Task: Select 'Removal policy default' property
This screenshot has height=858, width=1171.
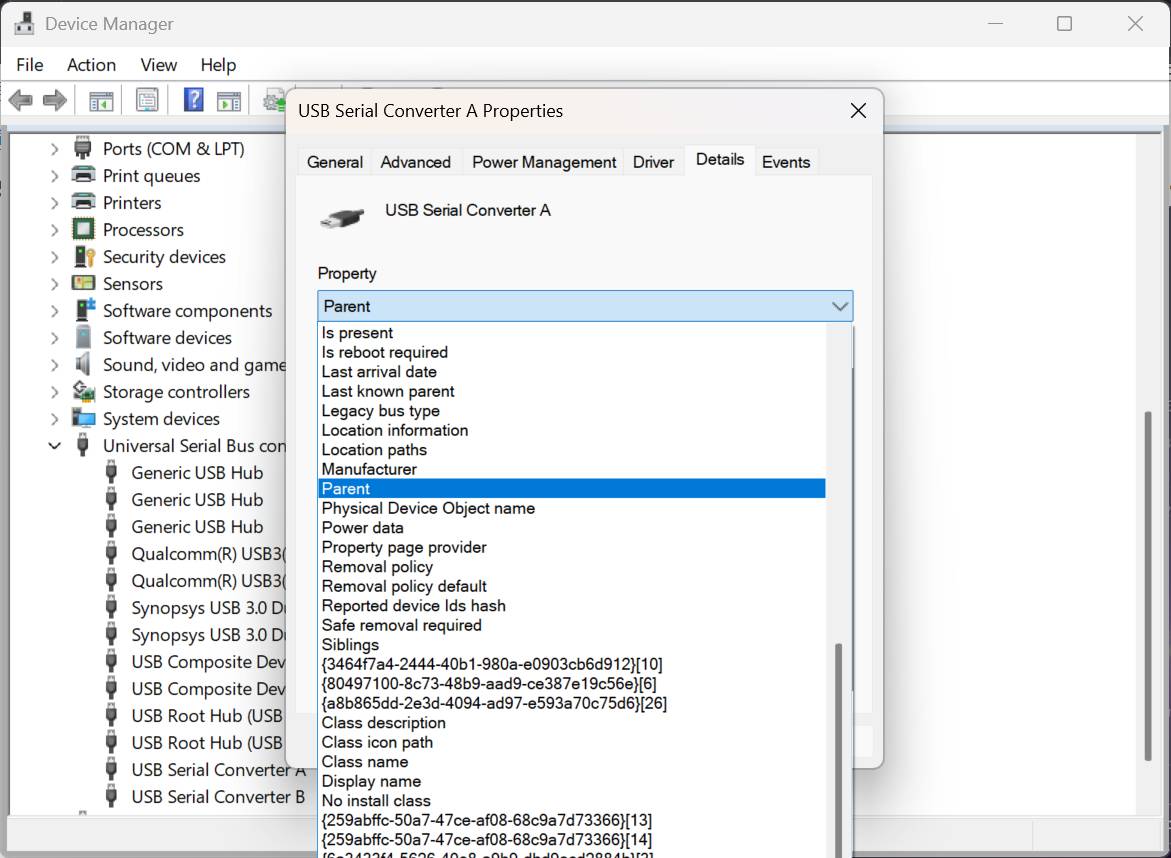Action: (571, 586)
